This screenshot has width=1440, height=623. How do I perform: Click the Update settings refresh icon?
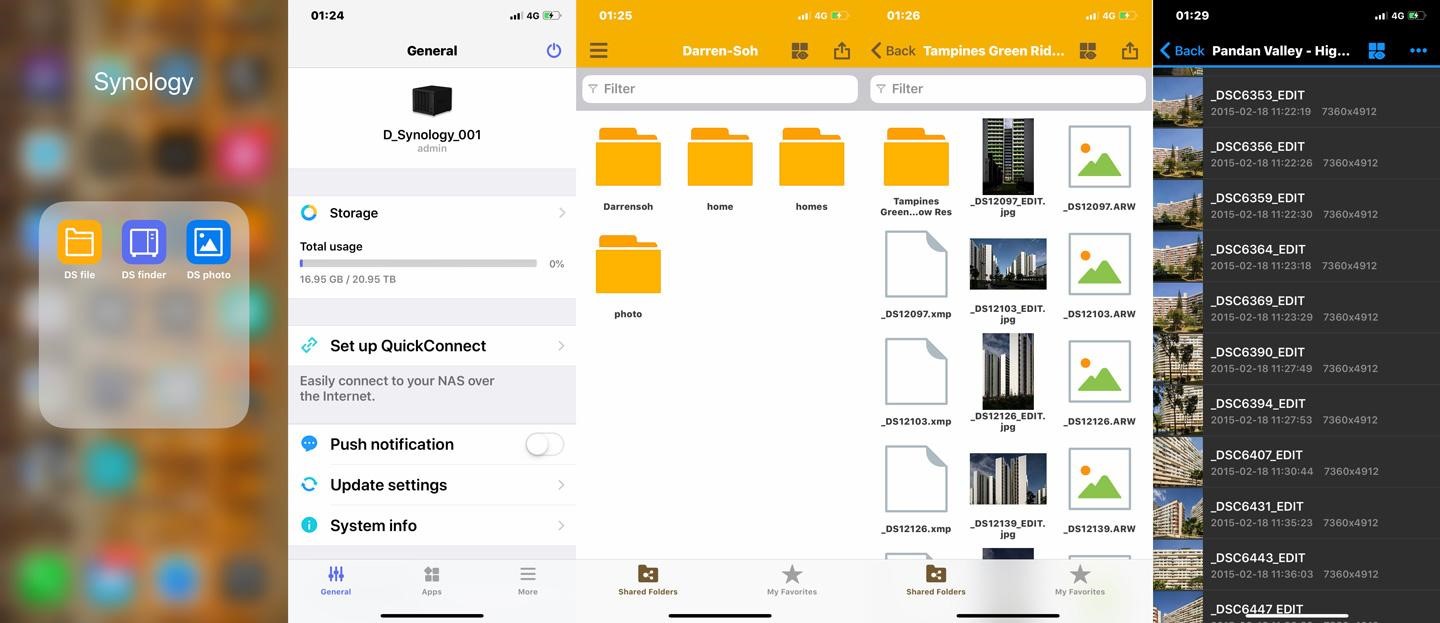[309, 485]
